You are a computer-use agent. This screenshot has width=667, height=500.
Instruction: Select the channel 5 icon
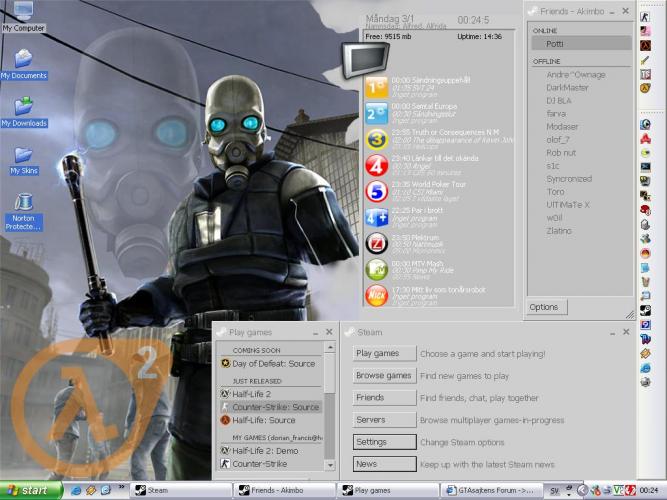pyautogui.click(x=376, y=190)
